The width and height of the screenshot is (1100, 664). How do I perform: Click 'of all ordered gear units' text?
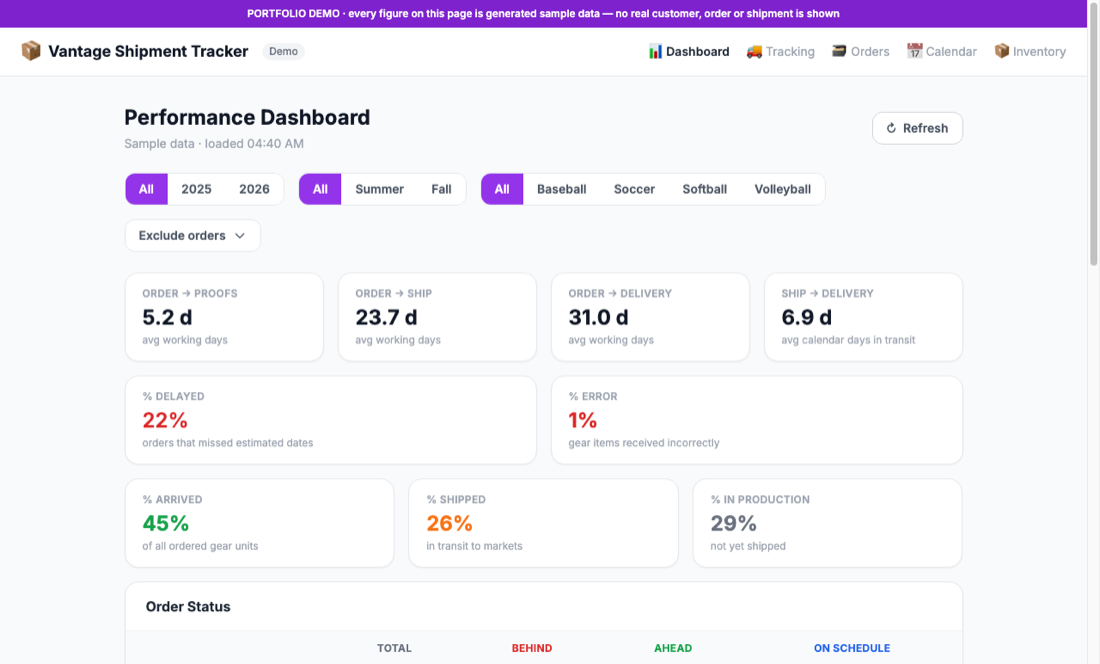(200, 546)
